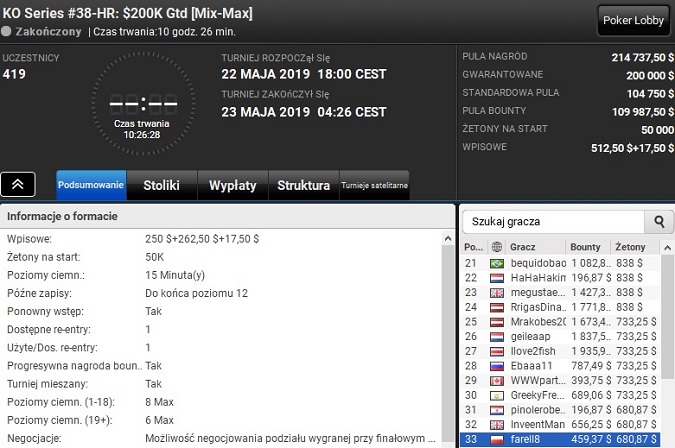Click the format info scroll up arrow
Image resolution: width=675 pixels, height=448 pixels.
pos(448,238)
